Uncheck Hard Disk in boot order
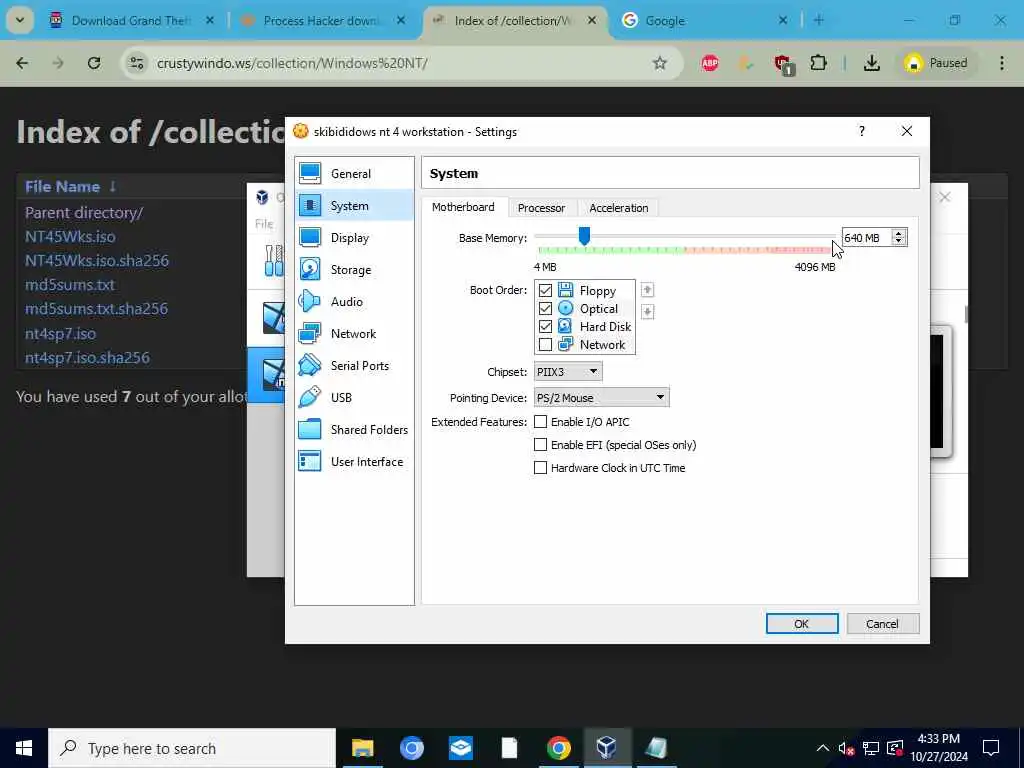 (545, 327)
